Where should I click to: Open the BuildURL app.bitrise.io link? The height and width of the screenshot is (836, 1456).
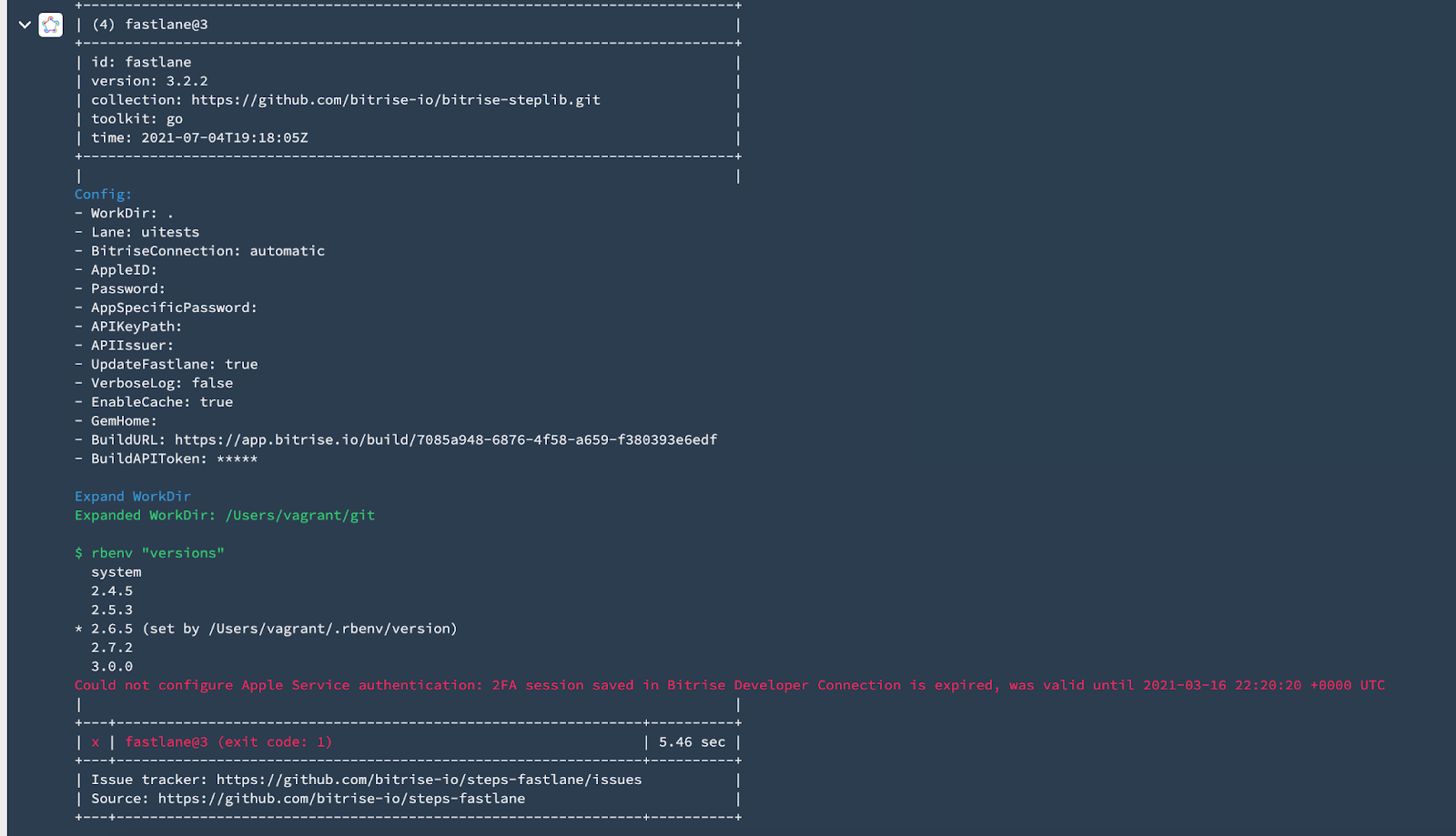tap(446, 440)
